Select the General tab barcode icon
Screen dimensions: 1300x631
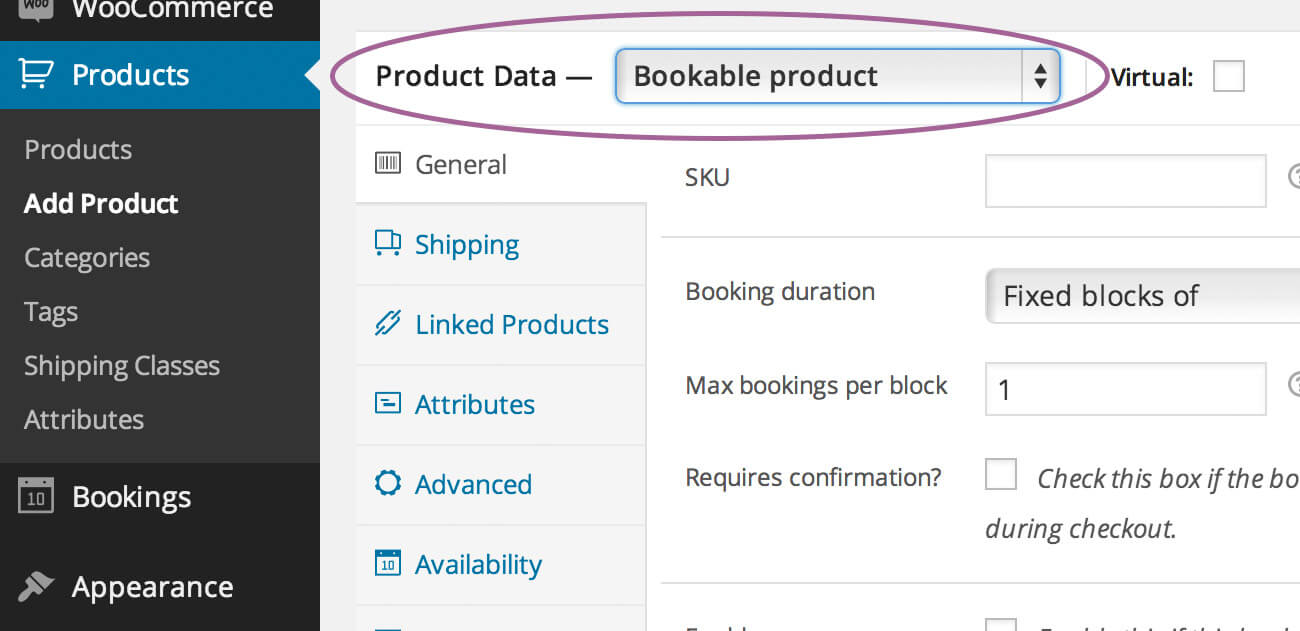point(388,163)
